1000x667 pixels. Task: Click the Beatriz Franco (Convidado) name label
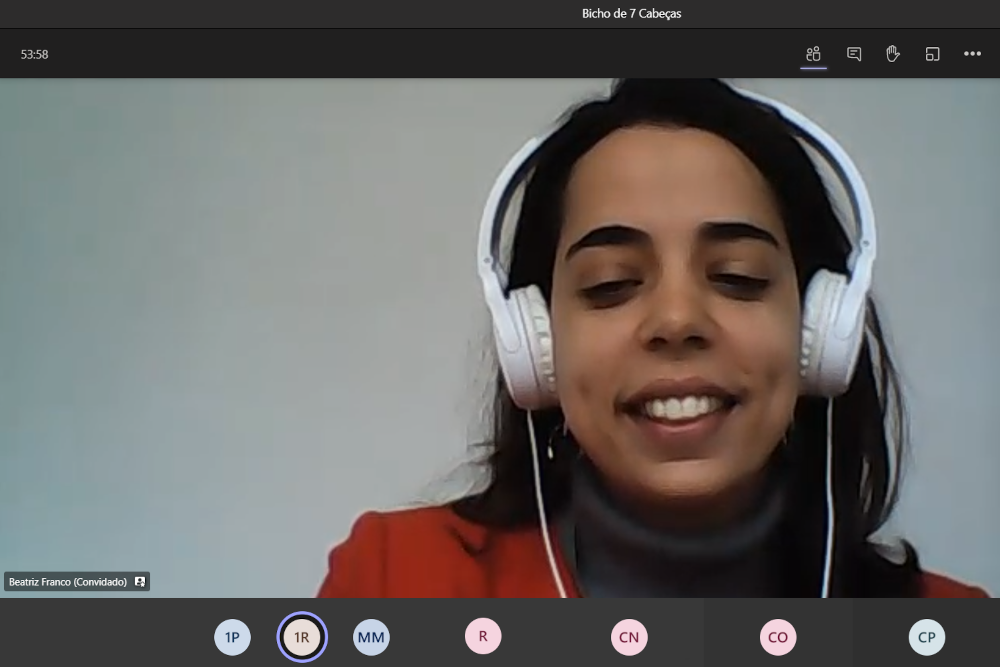pos(68,582)
